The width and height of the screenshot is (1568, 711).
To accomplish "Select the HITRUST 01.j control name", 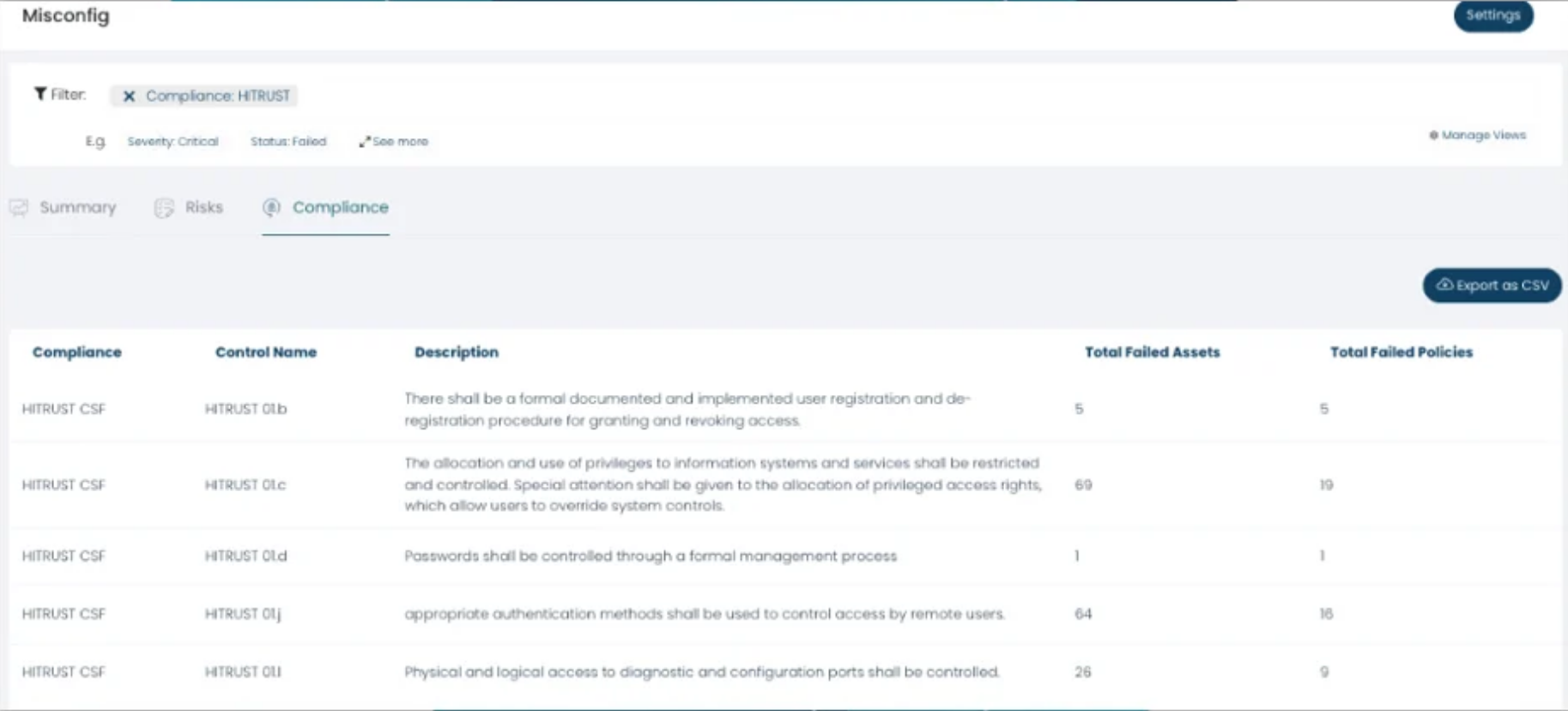I will tap(242, 614).
